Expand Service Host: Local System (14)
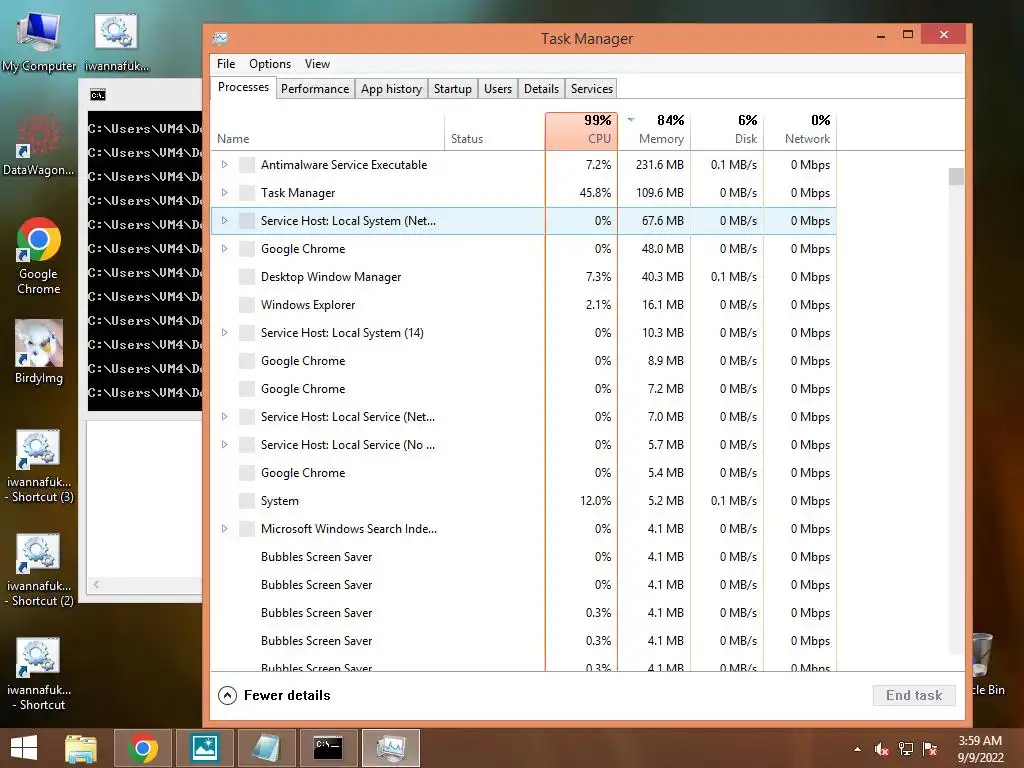The height and width of the screenshot is (768, 1024). 225,333
